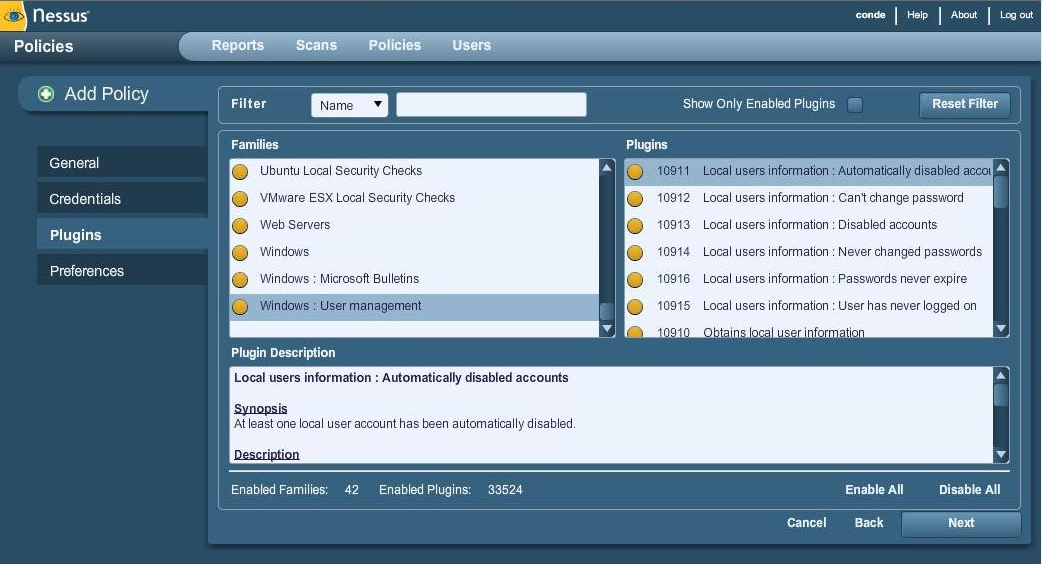The width and height of the screenshot is (1042, 564).
Task: Toggle status circle for Web Servers family
Action: (x=240, y=226)
